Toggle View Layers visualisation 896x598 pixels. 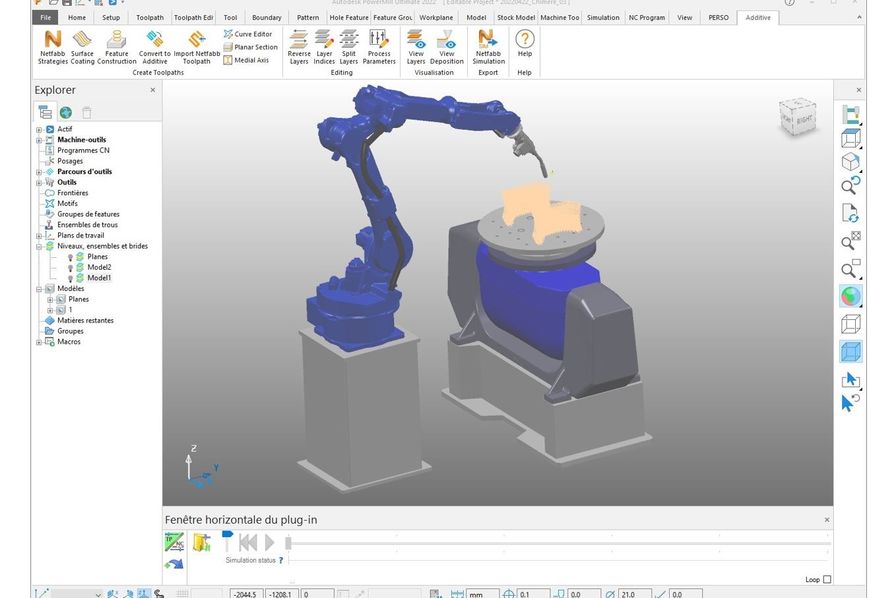[416, 47]
